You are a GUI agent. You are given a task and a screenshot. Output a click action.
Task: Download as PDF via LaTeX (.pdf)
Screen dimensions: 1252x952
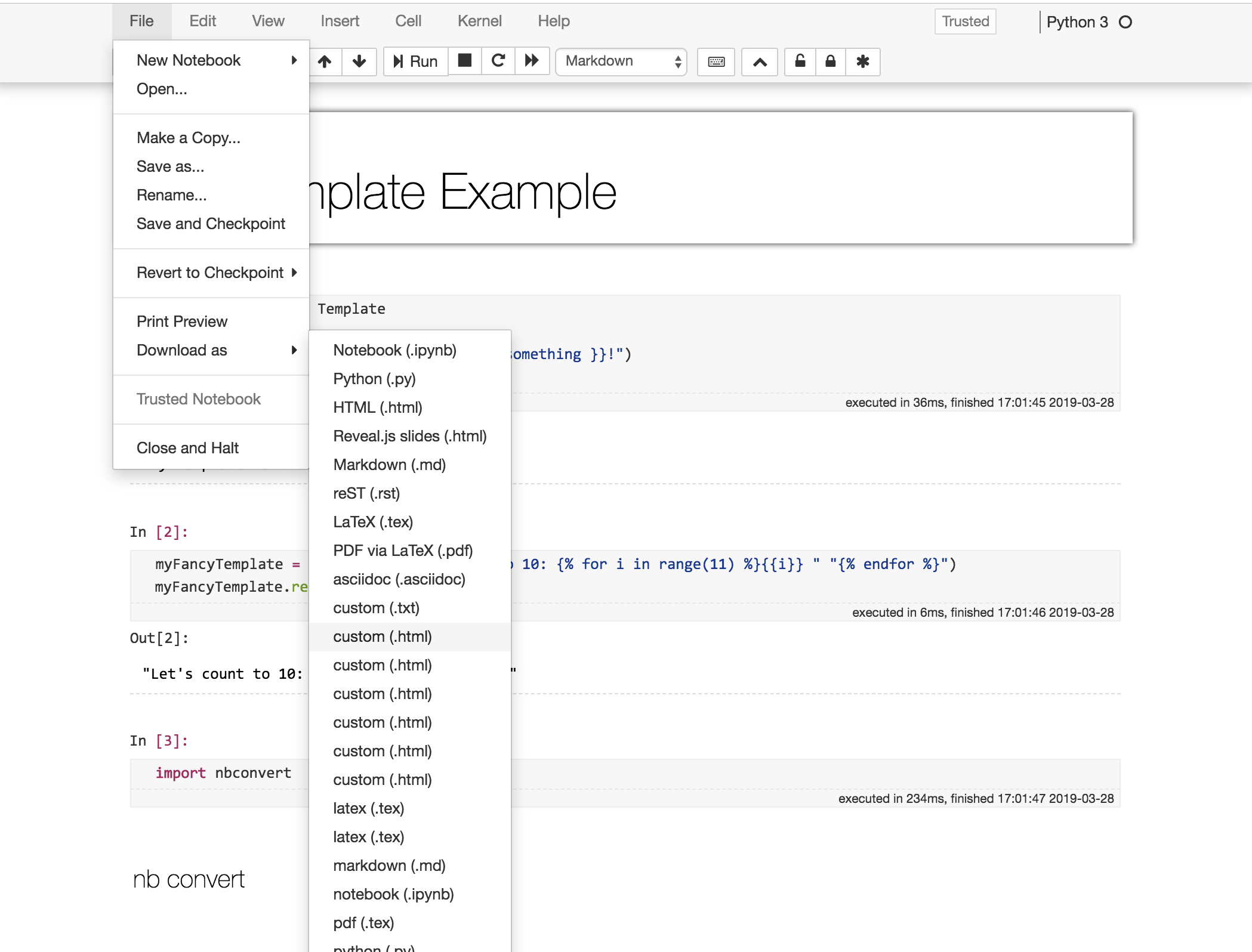click(410, 551)
